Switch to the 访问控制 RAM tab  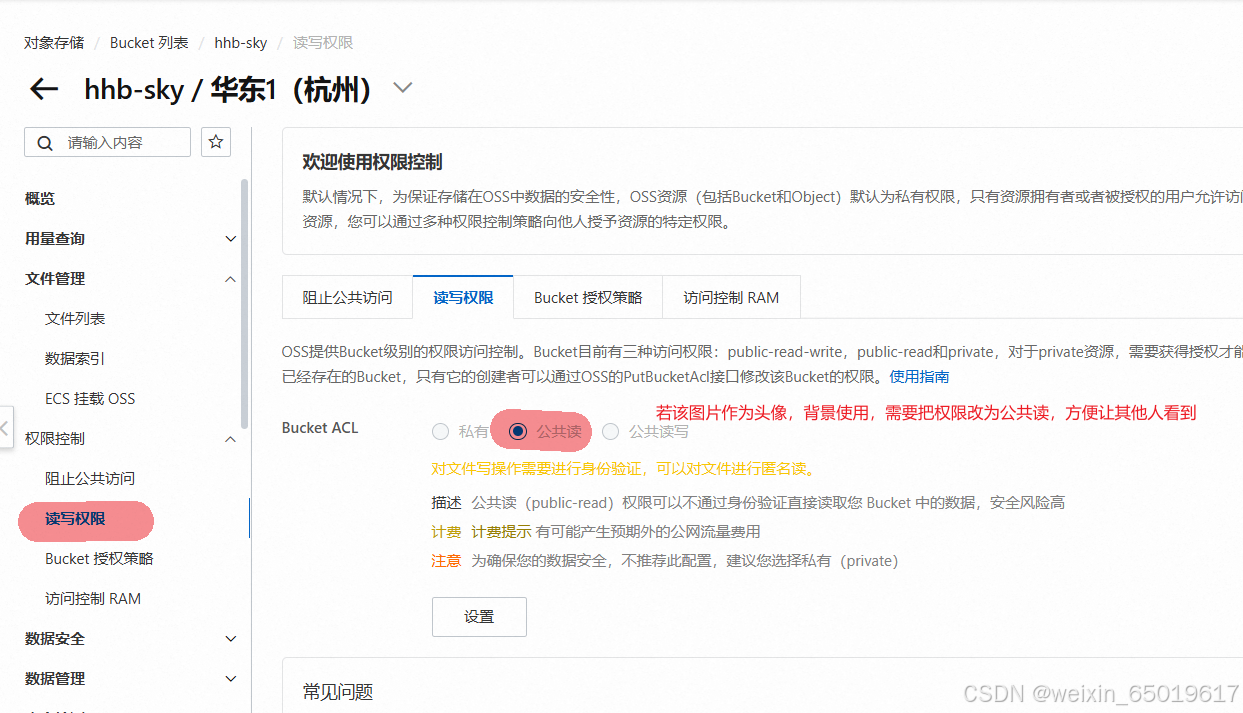tap(731, 296)
